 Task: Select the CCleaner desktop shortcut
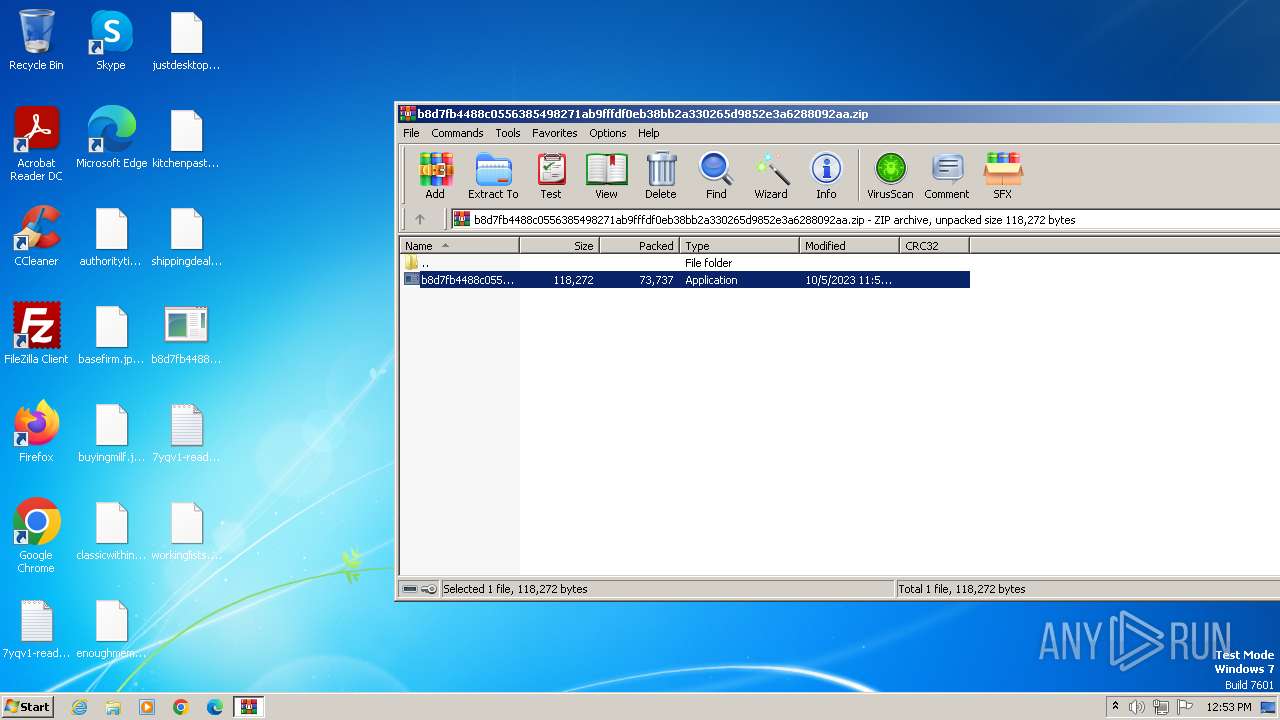pyautogui.click(x=36, y=236)
